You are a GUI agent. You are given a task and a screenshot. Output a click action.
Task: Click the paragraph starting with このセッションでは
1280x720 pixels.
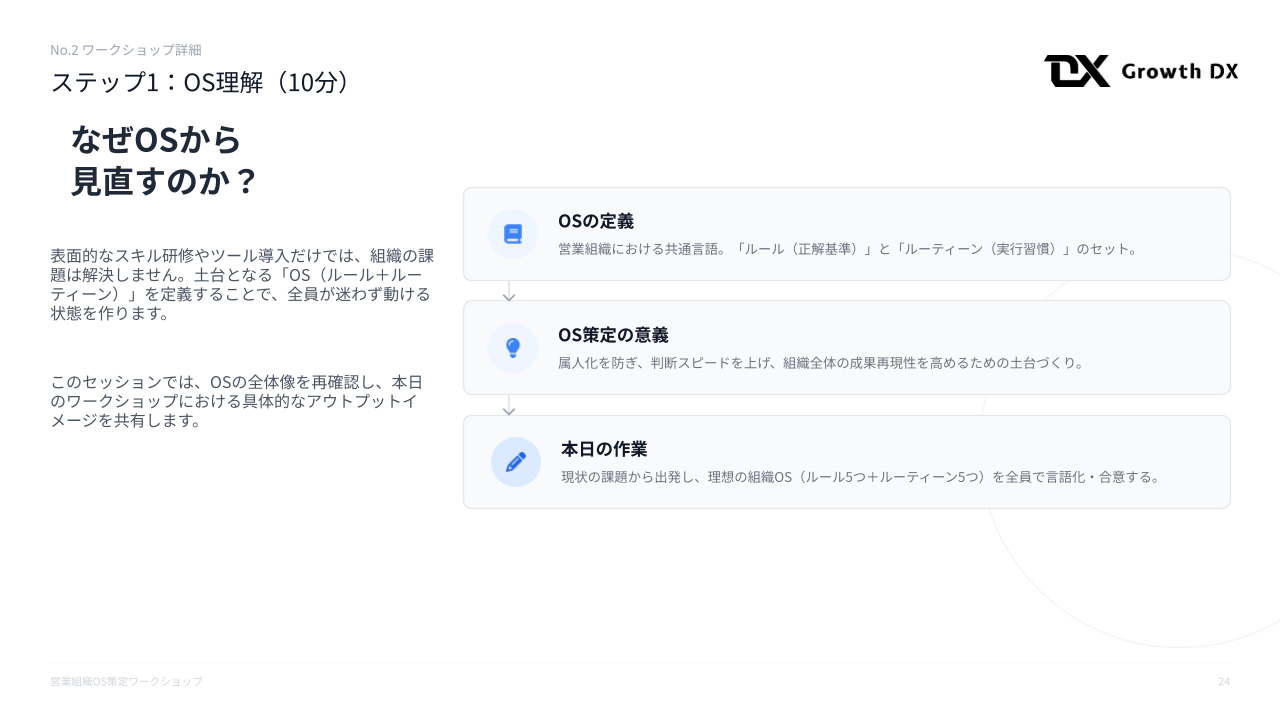(x=237, y=401)
